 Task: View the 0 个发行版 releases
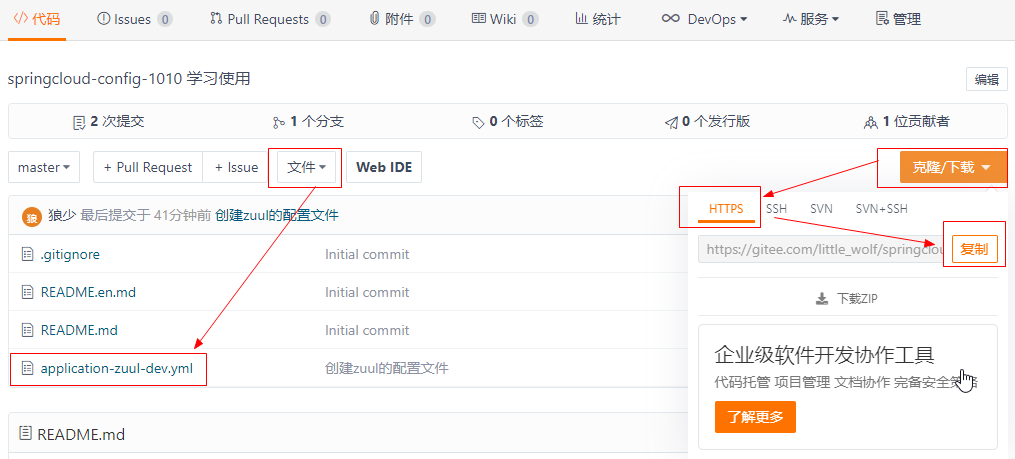707,121
